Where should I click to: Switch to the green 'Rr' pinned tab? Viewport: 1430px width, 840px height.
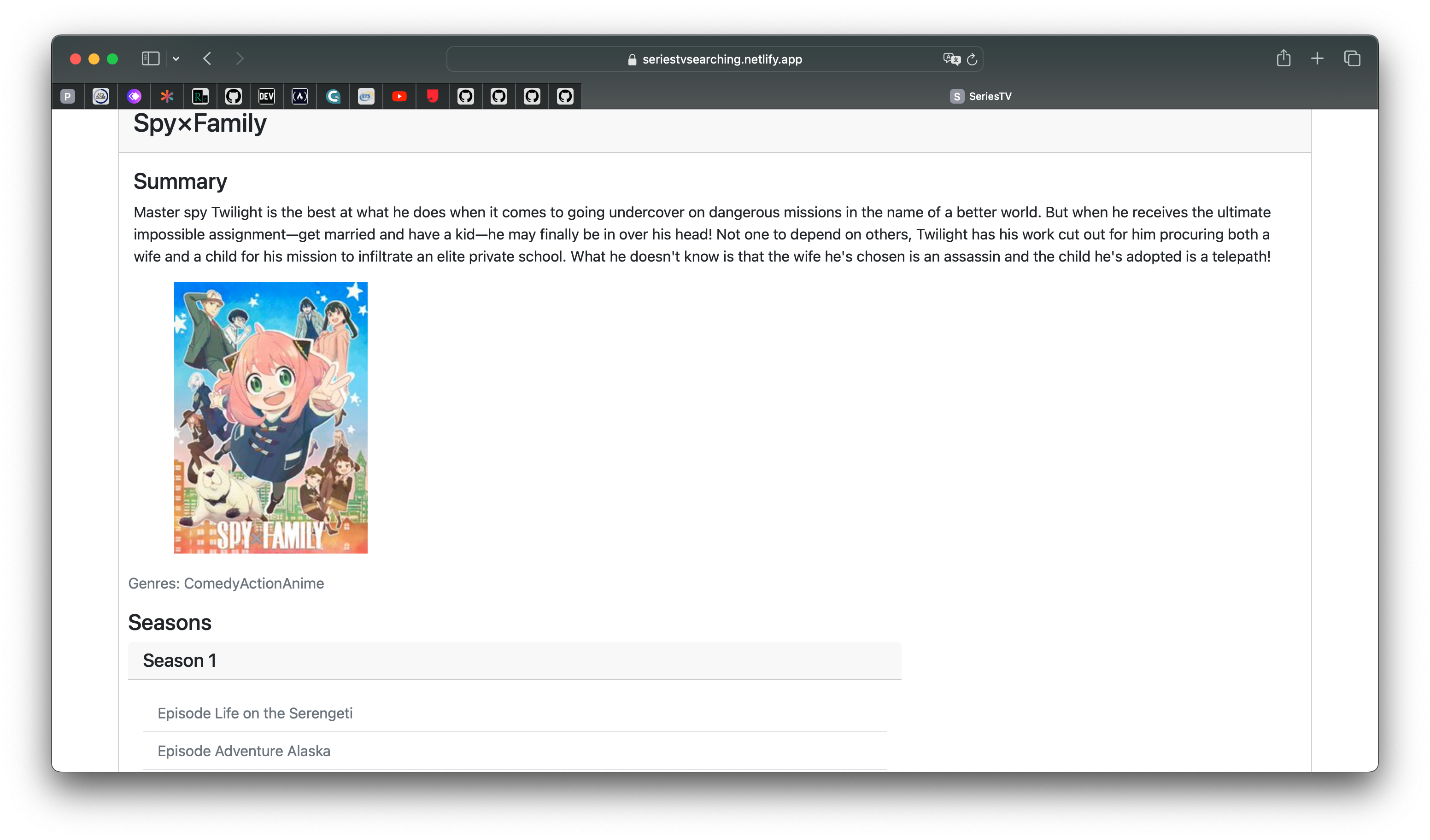tap(200, 96)
